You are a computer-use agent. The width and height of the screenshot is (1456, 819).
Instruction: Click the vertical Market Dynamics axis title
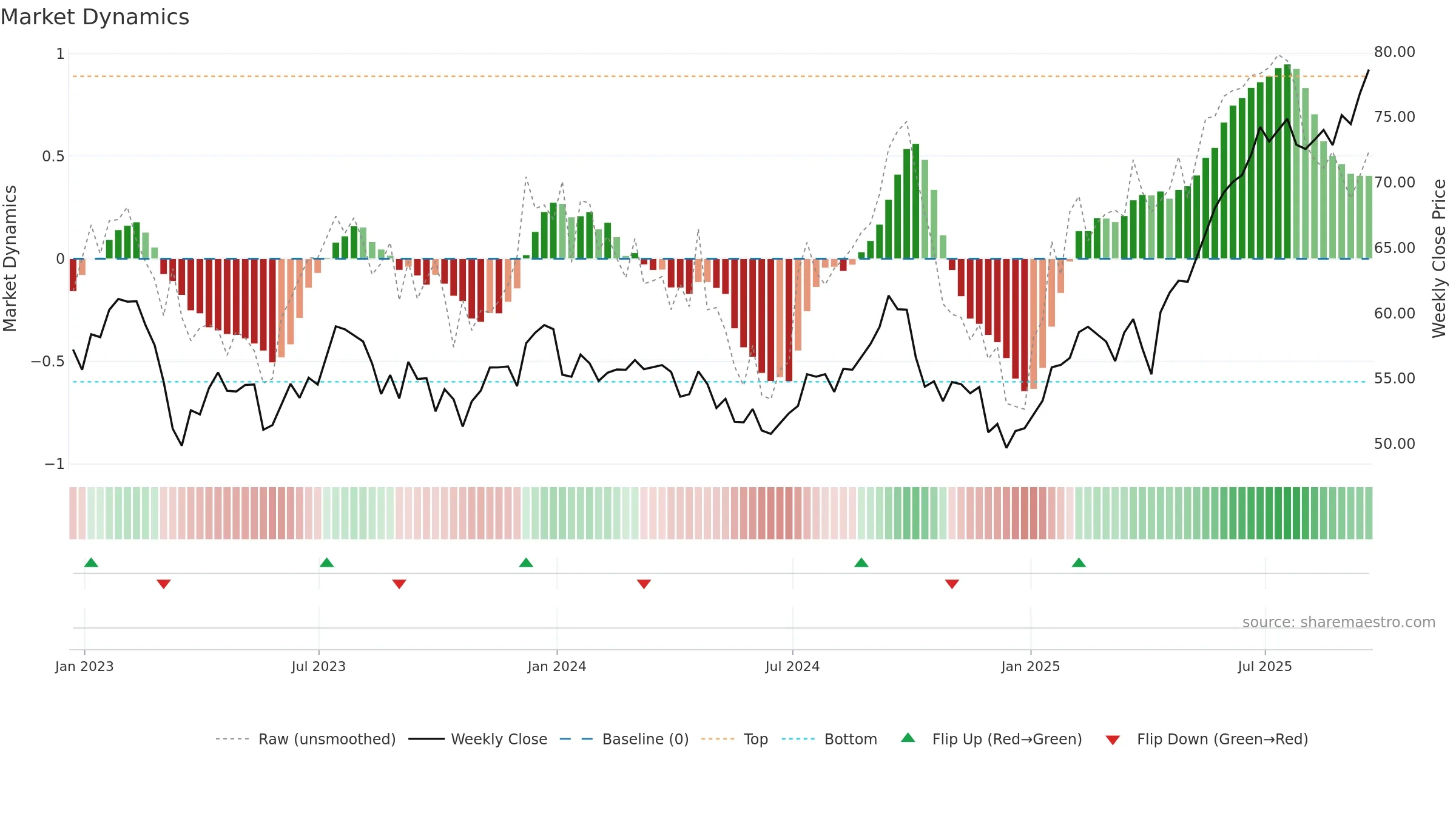pos(10,258)
